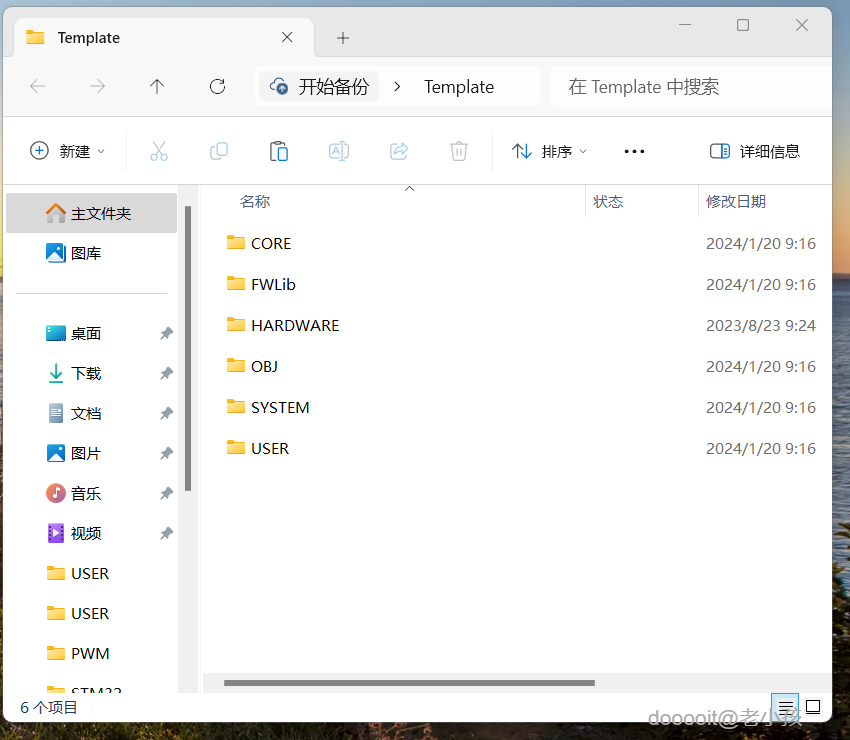The image size is (850, 740).
Task: Switch to large thumbnails view
Action: pyautogui.click(x=812, y=707)
